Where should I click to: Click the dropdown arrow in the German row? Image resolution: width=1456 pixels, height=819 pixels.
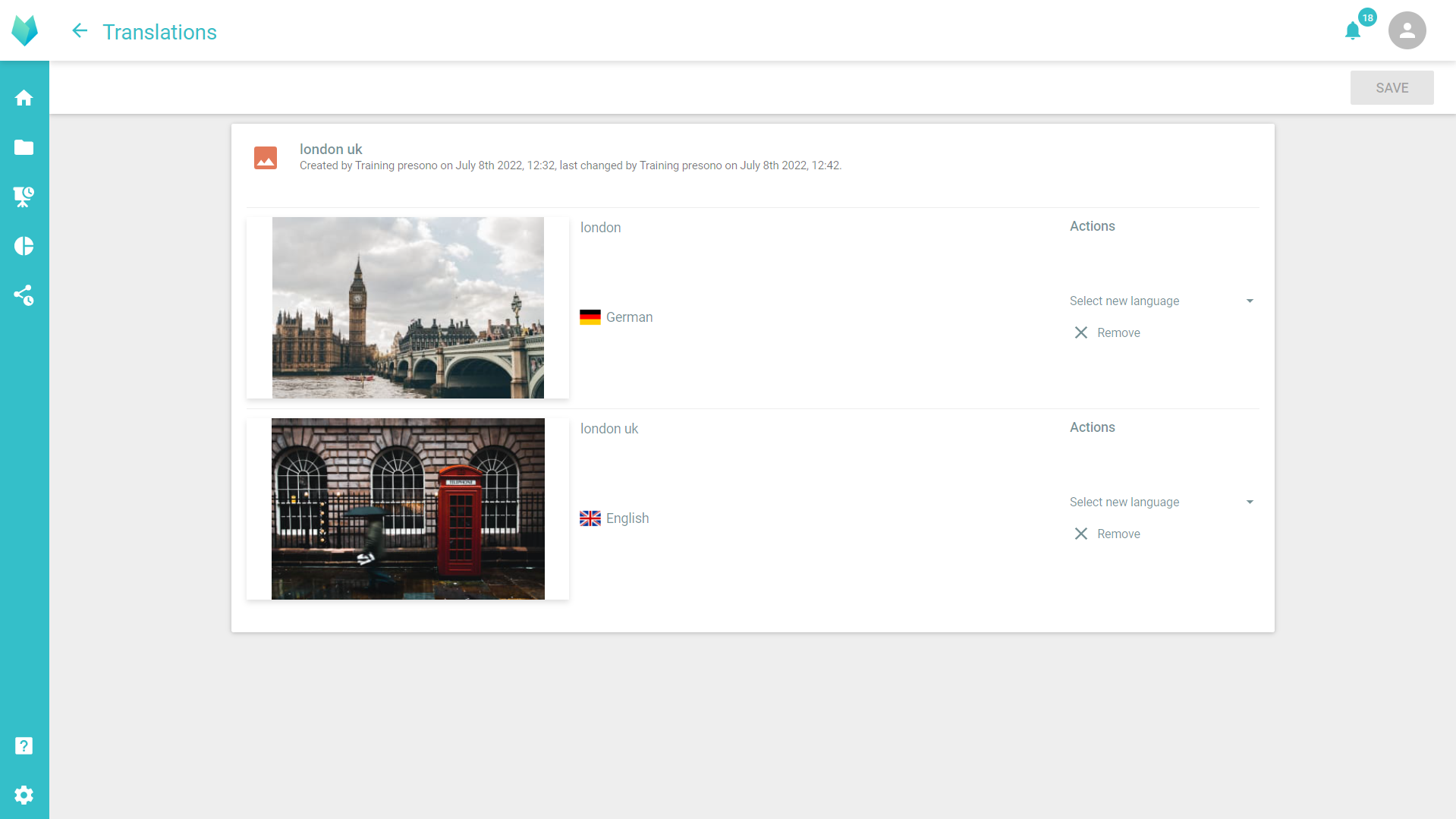coord(1249,301)
